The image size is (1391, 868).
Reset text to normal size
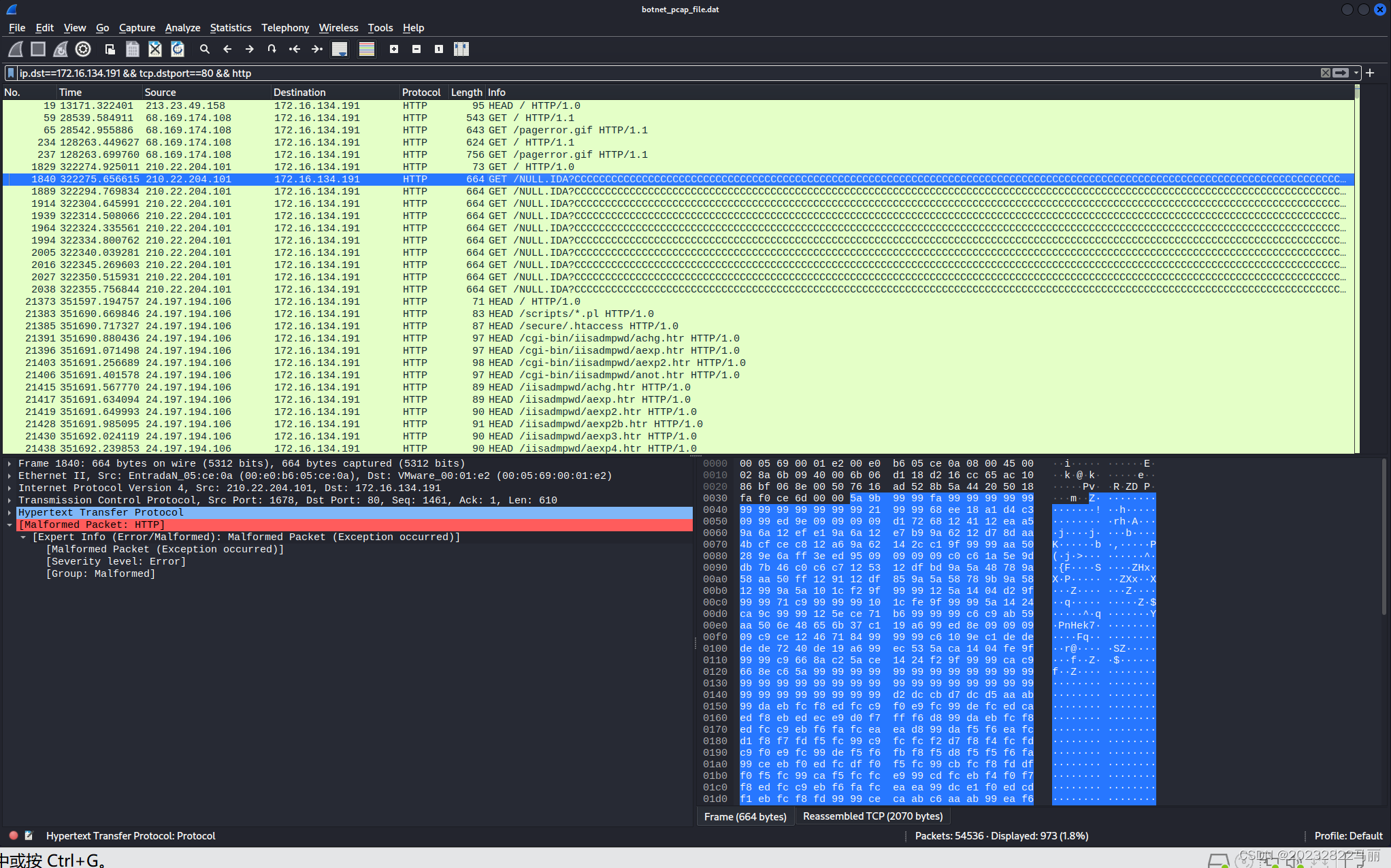439,49
